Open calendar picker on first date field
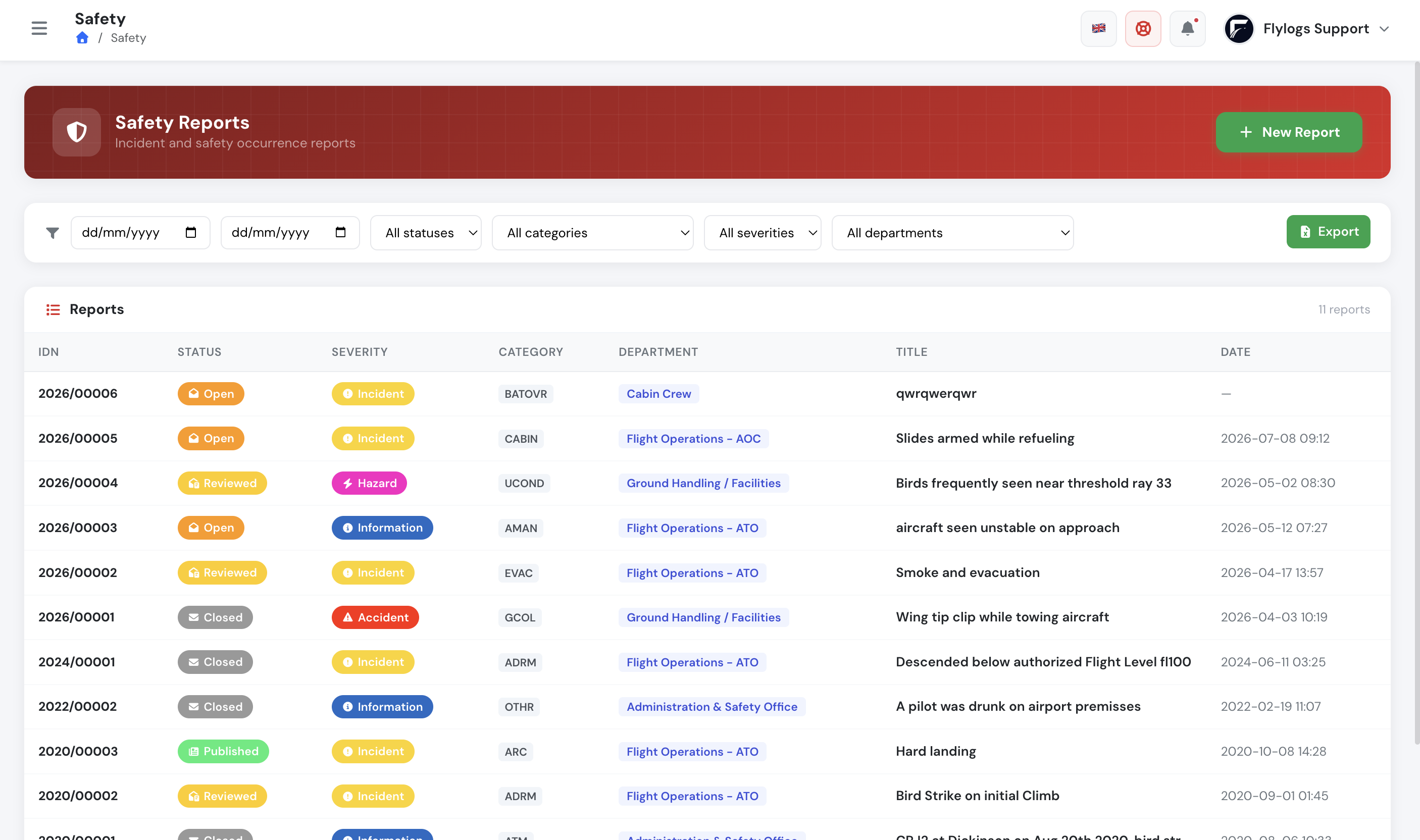This screenshot has height=840, width=1420. (191, 232)
